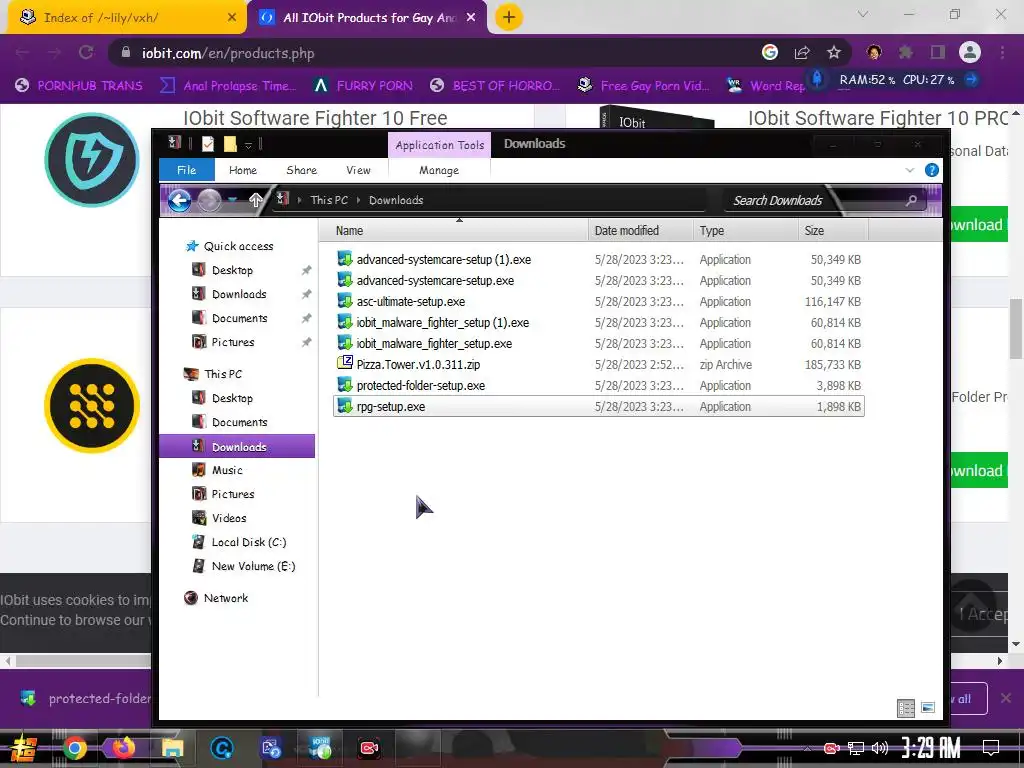Click the New folder icon in title bar
This screenshot has width=1024, height=768.
click(230, 144)
